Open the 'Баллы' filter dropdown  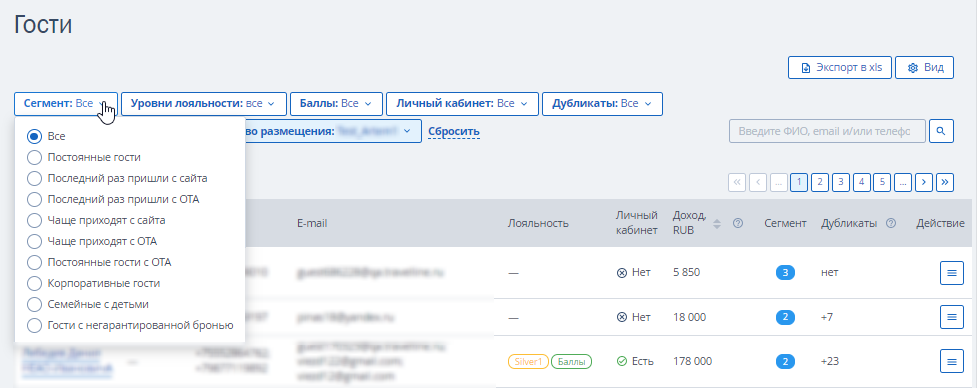point(336,104)
